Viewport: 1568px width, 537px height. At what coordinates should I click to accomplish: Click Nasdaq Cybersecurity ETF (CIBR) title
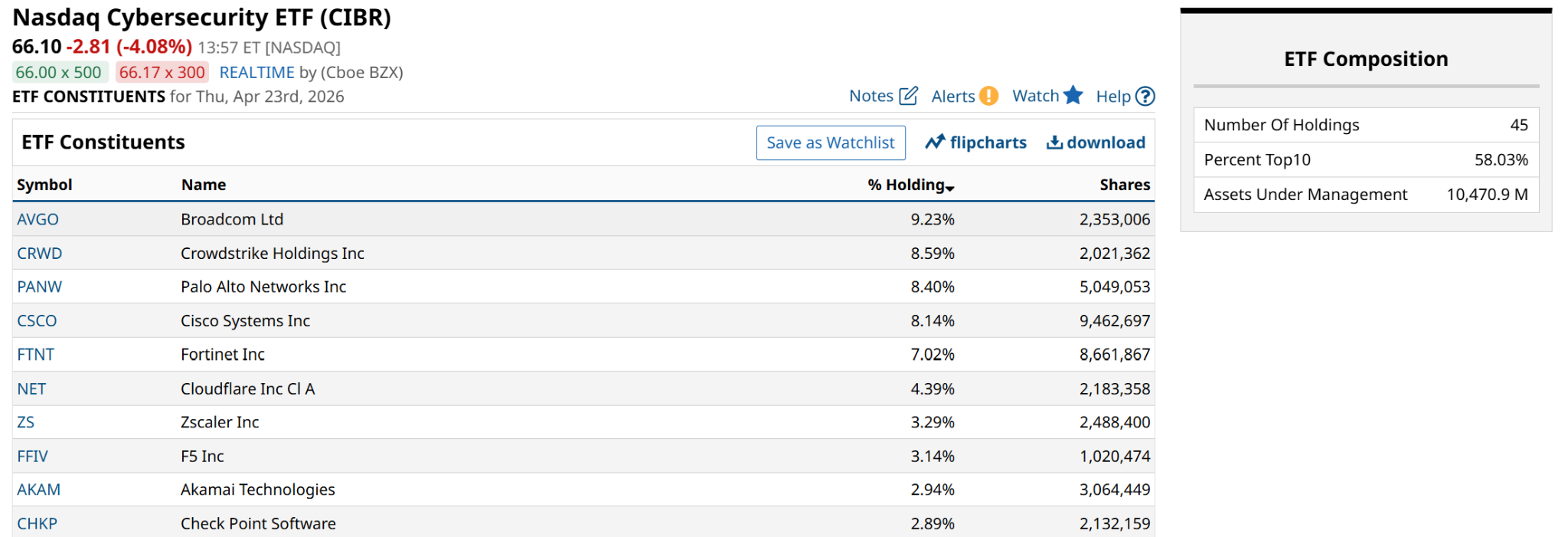[201, 17]
